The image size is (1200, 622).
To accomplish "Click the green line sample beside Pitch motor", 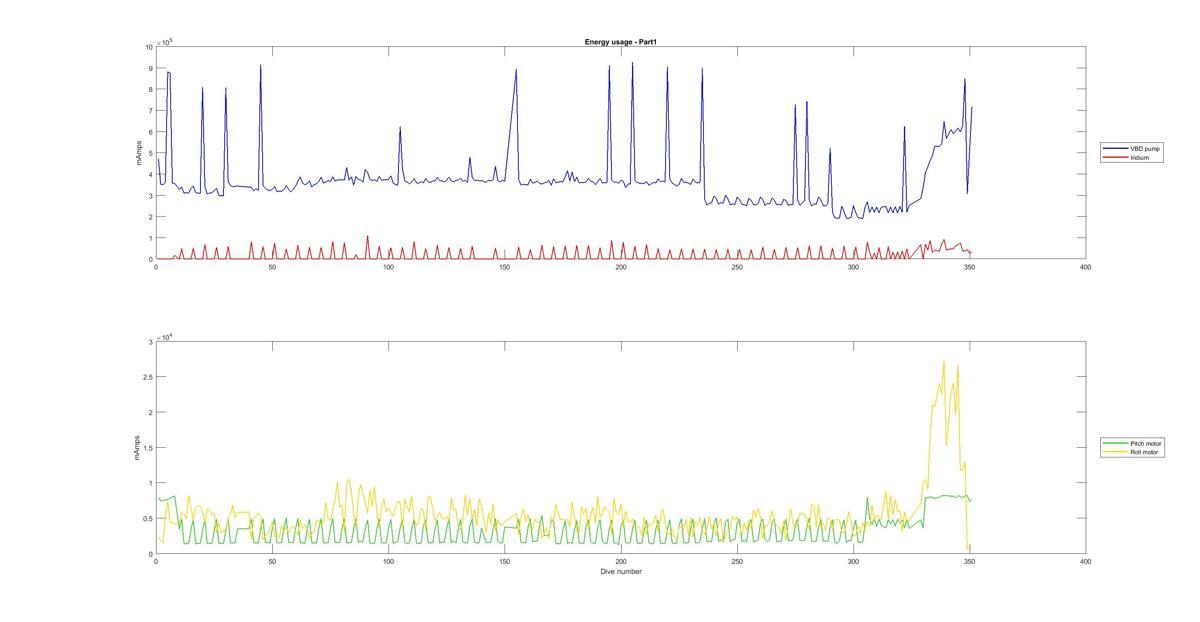I will tap(1116, 443).
